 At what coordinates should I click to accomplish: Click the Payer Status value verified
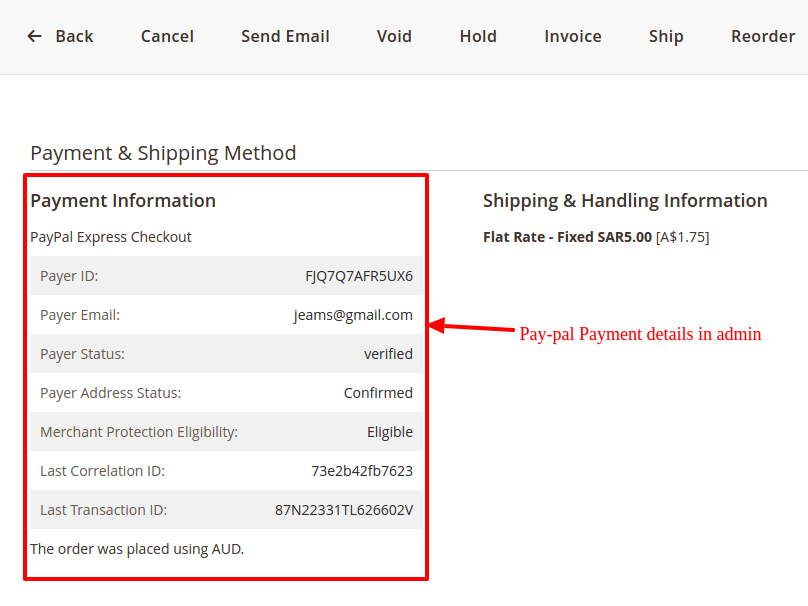point(388,354)
